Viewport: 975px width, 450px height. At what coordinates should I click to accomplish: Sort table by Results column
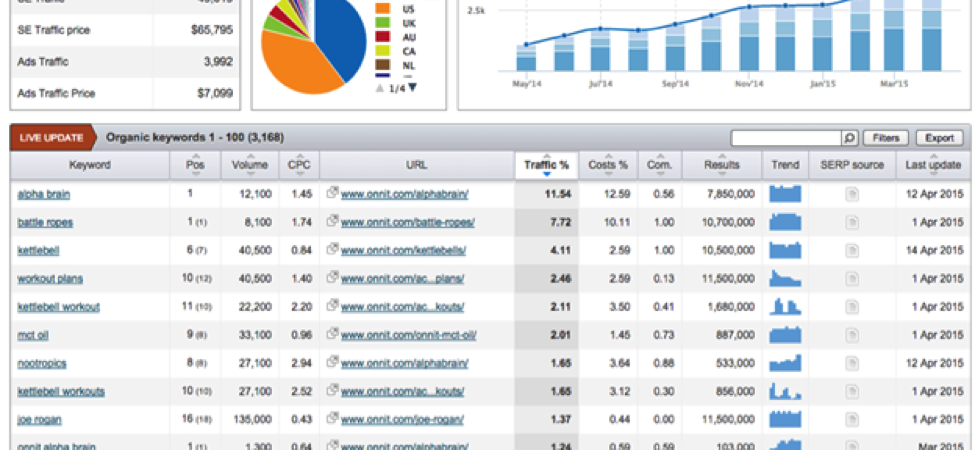coord(722,165)
